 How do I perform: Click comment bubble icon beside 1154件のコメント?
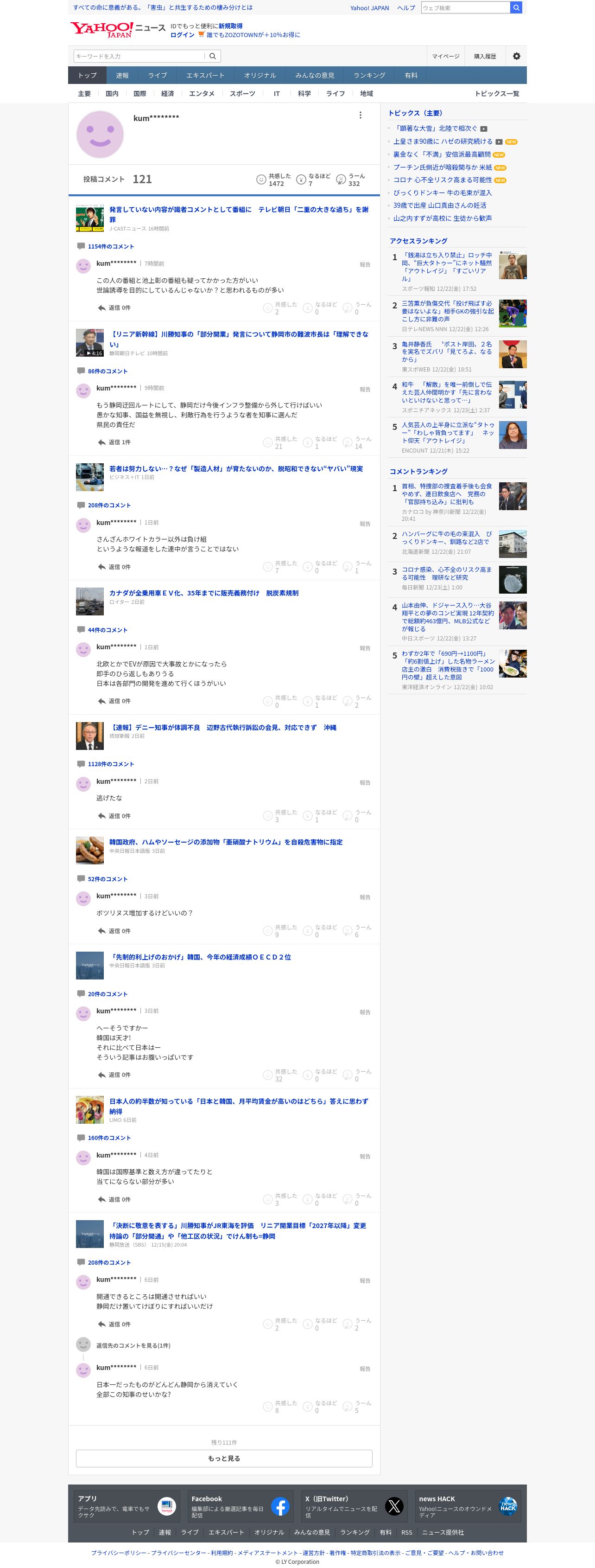pos(81,246)
